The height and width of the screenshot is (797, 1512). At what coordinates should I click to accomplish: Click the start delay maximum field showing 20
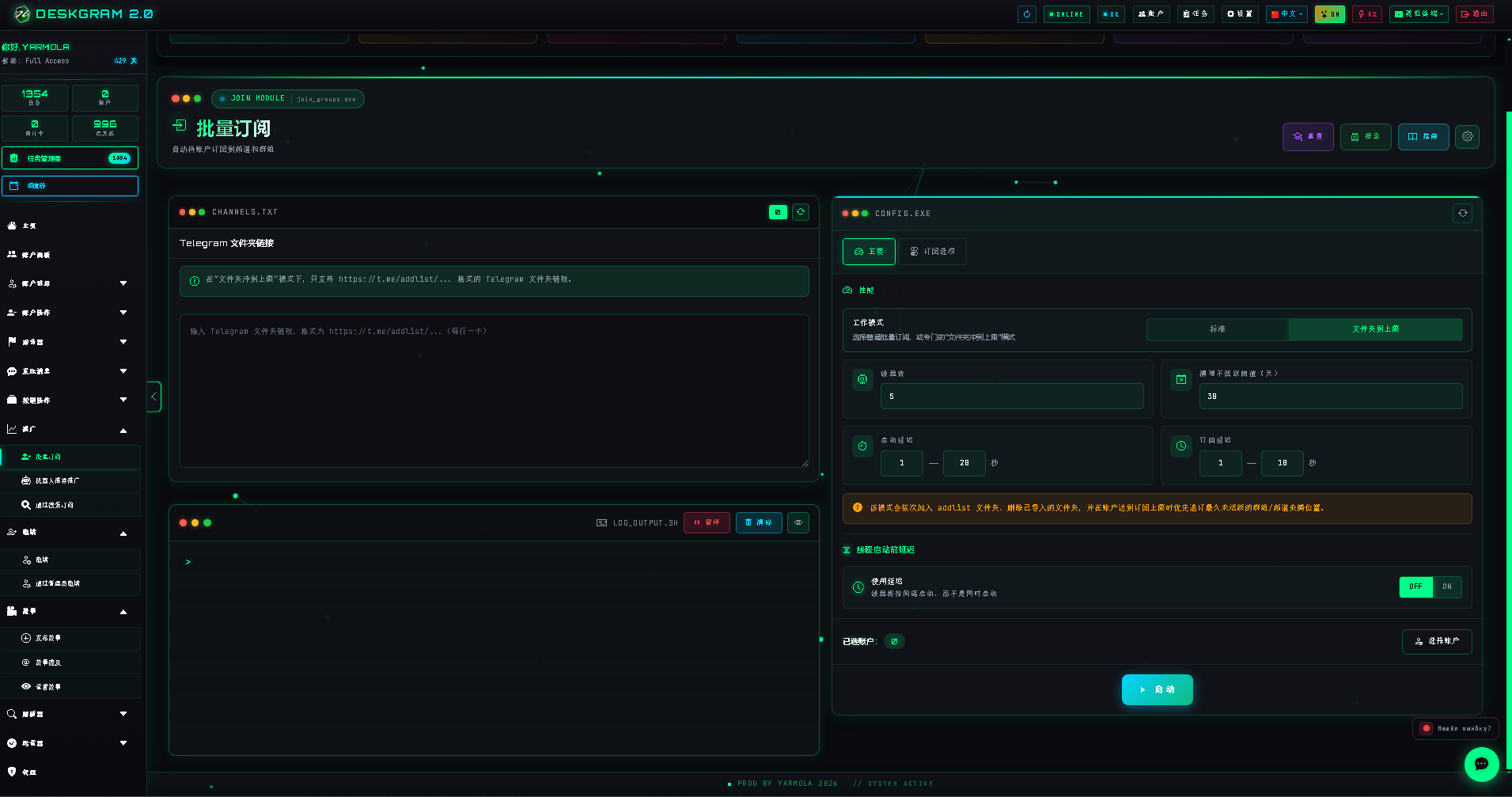pyautogui.click(x=964, y=463)
